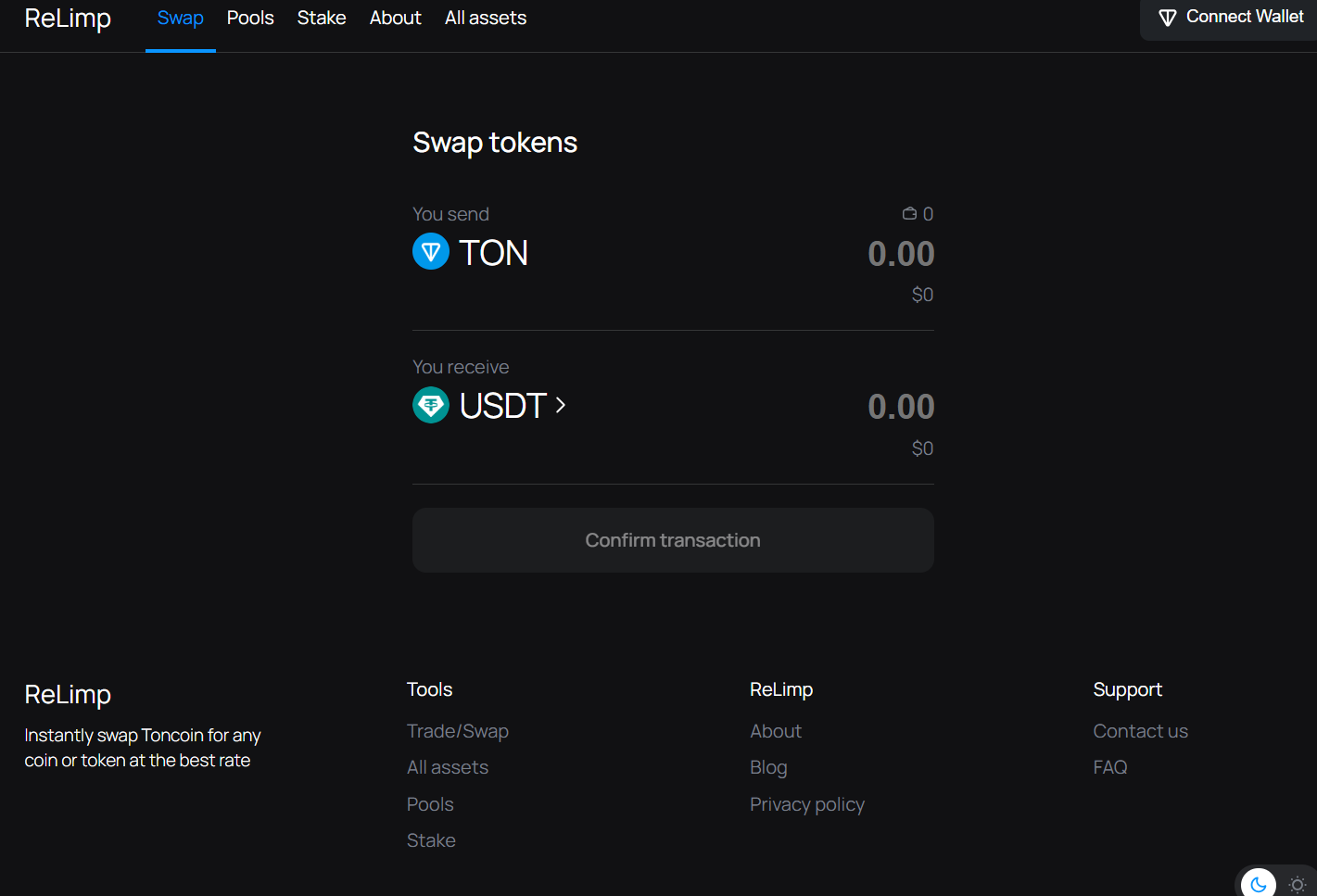Click the $0 value under You receive

922,448
